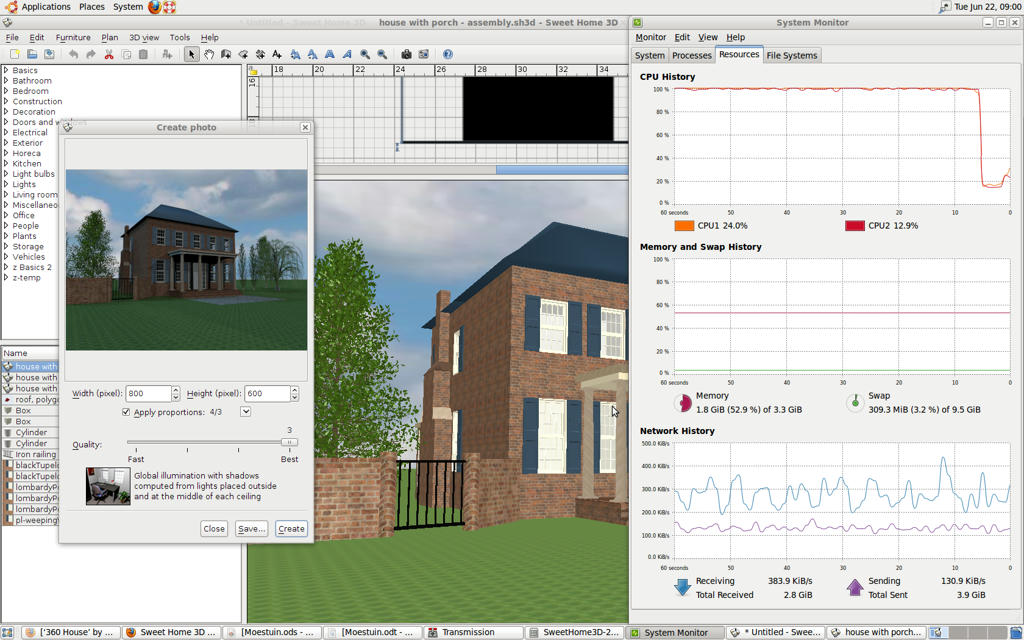Expand the Vehicles catalog category
The image size is (1024, 640).
pyautogui.click(x=6, y=257)
